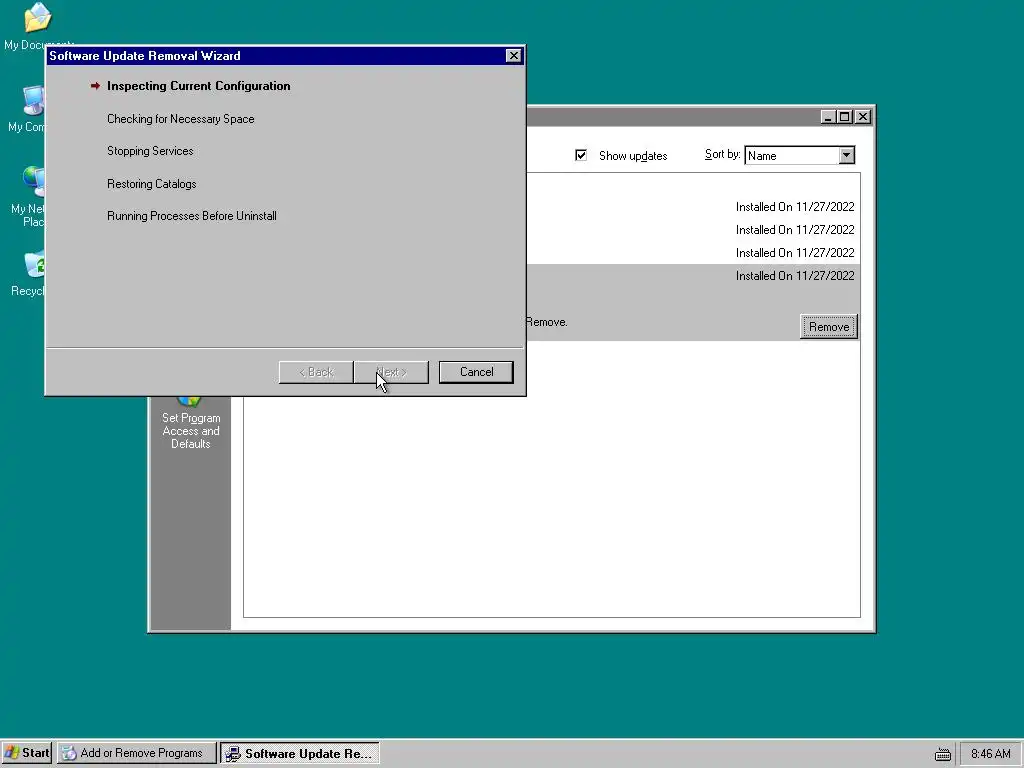1024x768 pixels.
Task: Select the first 'Installed On 11/27/2022' row
Action: pos(693,207)
